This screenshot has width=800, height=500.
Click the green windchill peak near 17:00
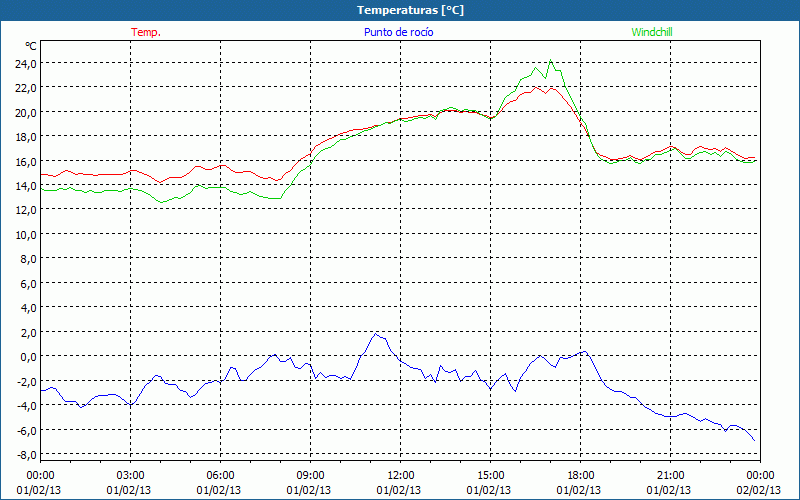pos(550,60)
